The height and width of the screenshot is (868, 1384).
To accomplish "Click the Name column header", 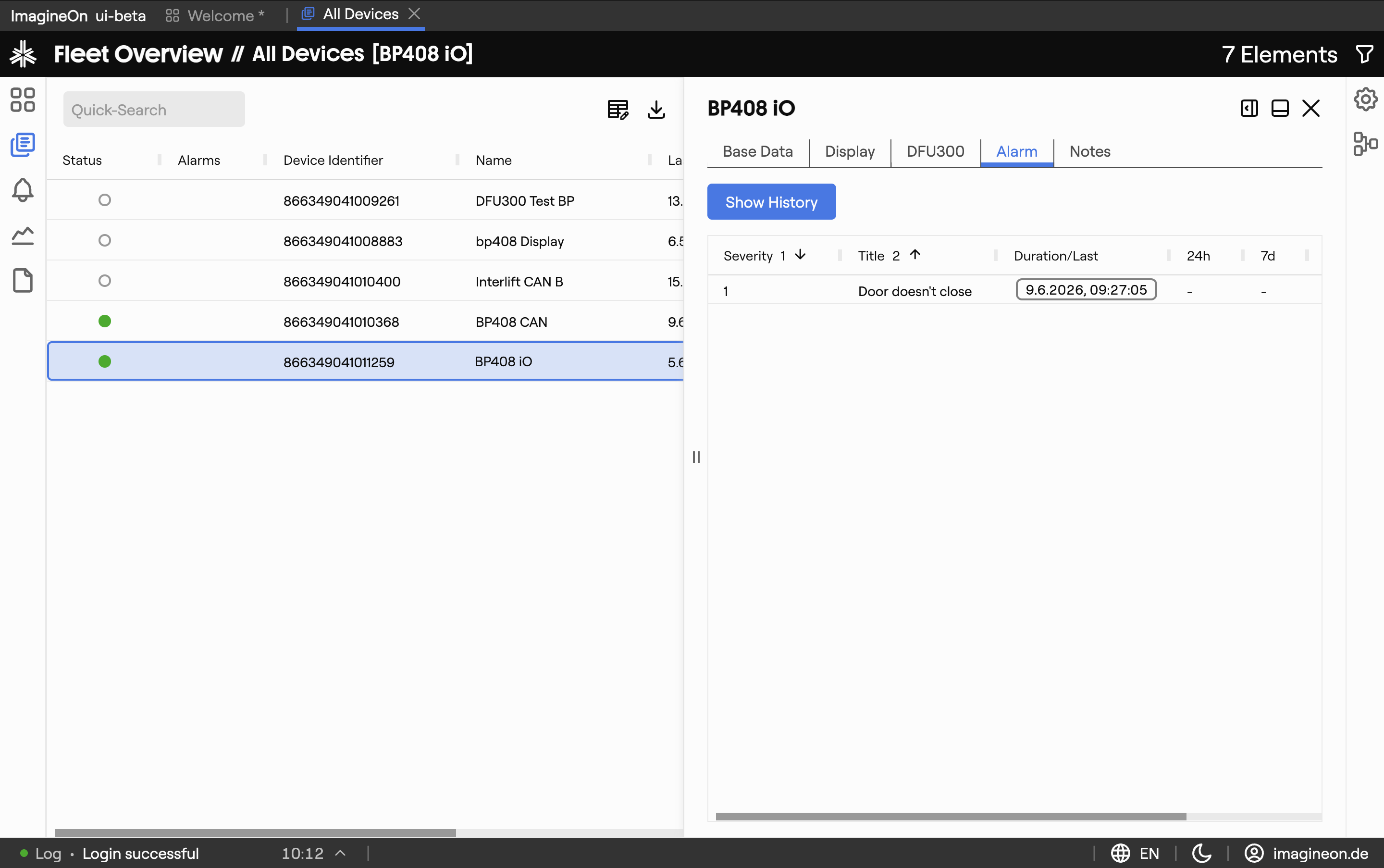I will tap(494, 160).
